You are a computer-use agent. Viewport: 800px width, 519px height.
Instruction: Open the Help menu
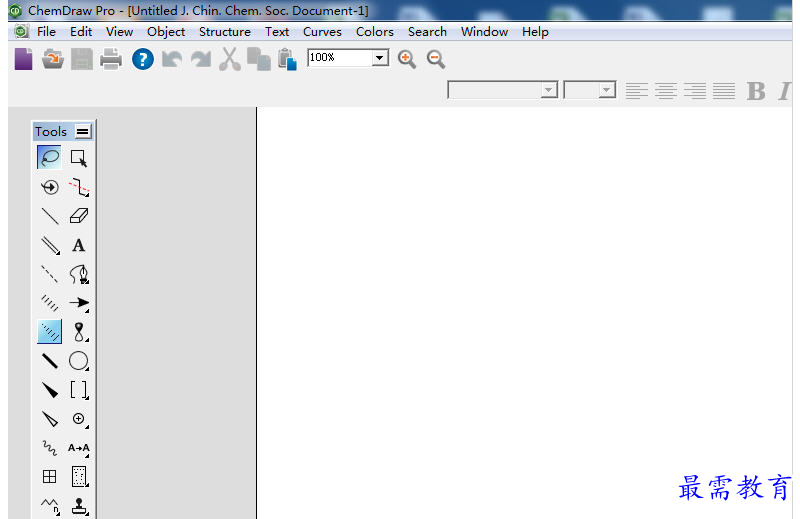pyautogui.click(x=535, y=32)
